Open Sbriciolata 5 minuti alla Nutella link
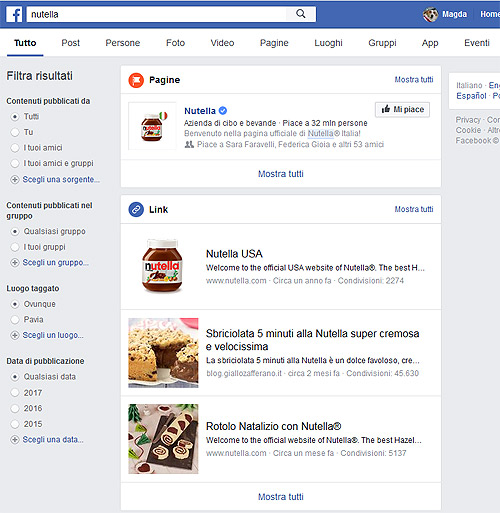Image resolution: width=500 pixels, height=513 pixels. coord(312,340)
